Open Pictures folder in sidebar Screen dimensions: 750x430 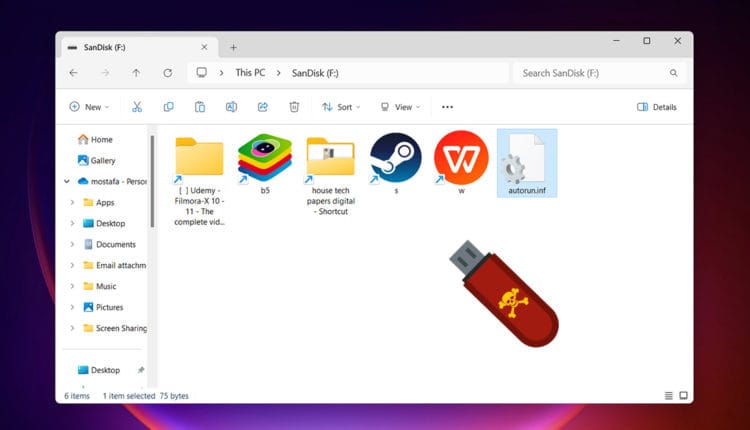[103, 307]
